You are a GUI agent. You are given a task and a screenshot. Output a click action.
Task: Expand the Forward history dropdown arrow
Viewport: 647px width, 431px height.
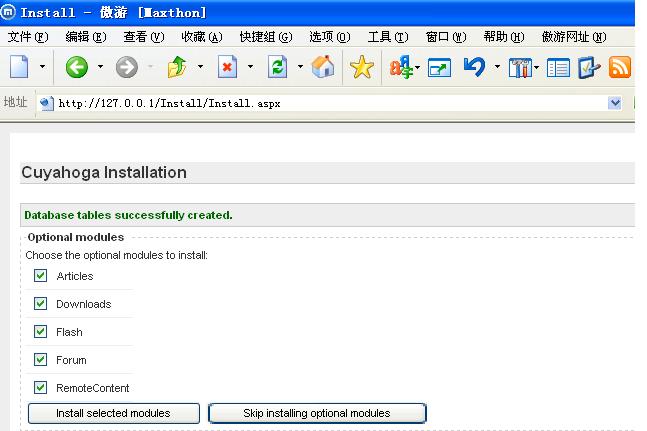pyautogui.click(x=151, y=66)
